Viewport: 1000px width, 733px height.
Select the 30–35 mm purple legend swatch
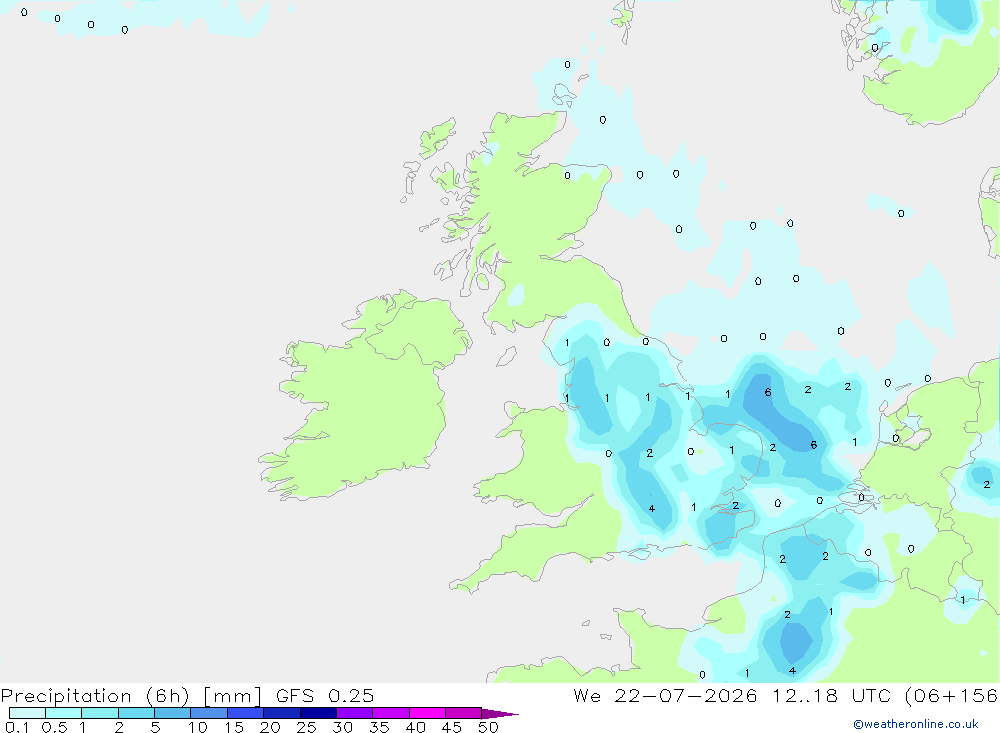pyautogui.click(x=355, y=713)
